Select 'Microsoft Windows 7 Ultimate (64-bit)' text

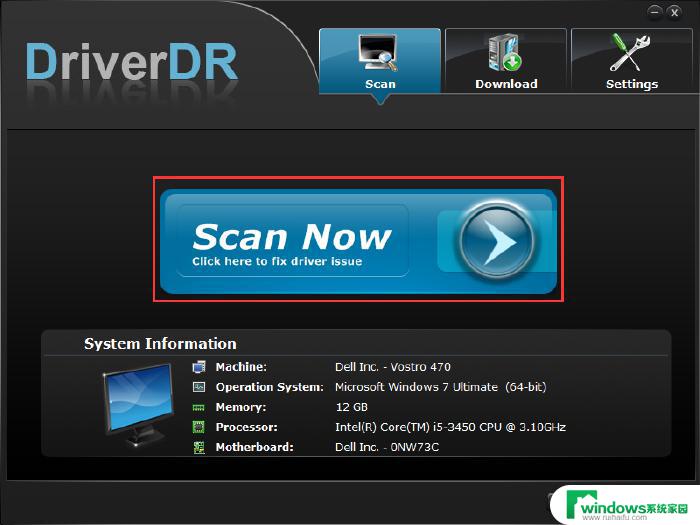pyautogui.click(x=441, y=387)
